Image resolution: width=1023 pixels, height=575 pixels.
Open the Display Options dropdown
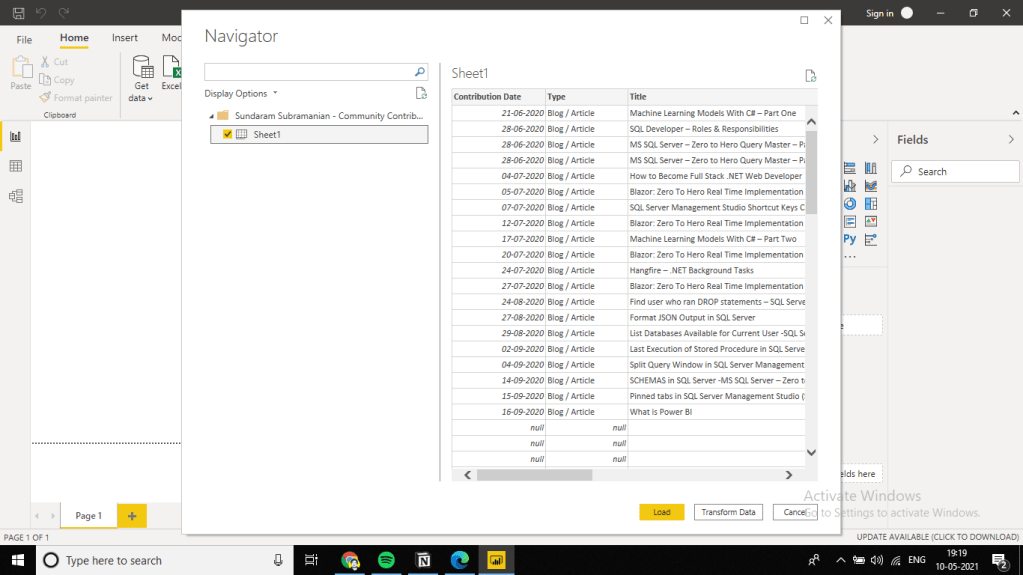click(x=241, y=93)
